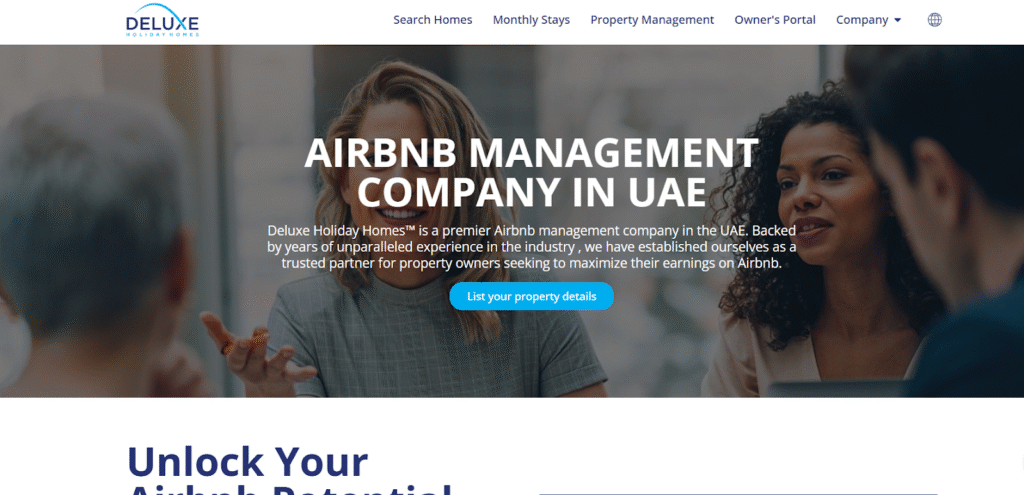
Task: Click the Deluxe Holiday Homes logo
Action: pos(162,20)
